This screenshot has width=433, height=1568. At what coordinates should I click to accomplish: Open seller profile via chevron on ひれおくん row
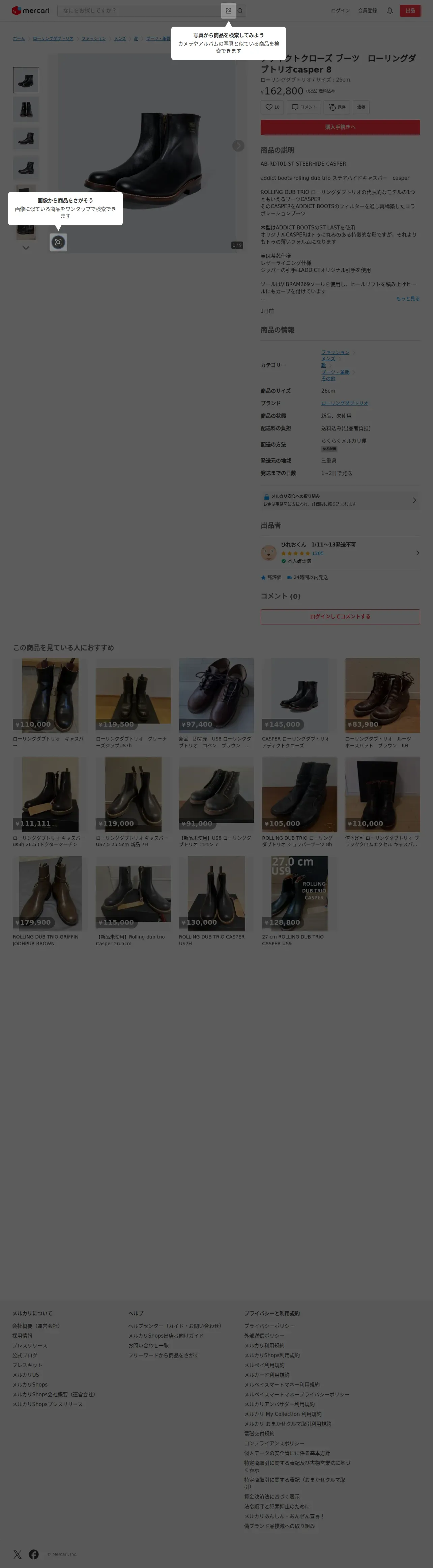coord(417,553)
